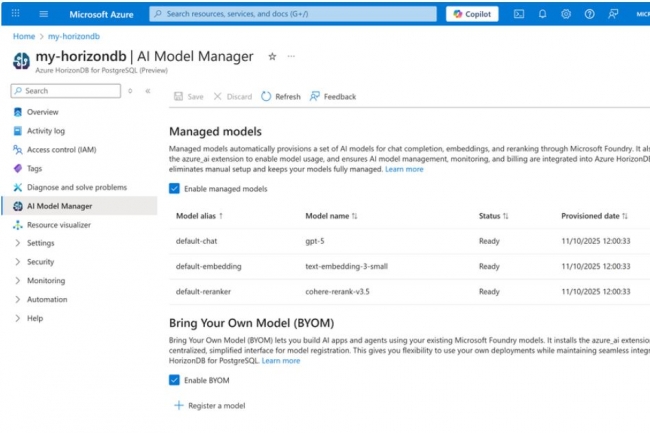The height and width of the screenshot is (433, 650).
Task: Sort table by Model name column
Action: (331, 215)
